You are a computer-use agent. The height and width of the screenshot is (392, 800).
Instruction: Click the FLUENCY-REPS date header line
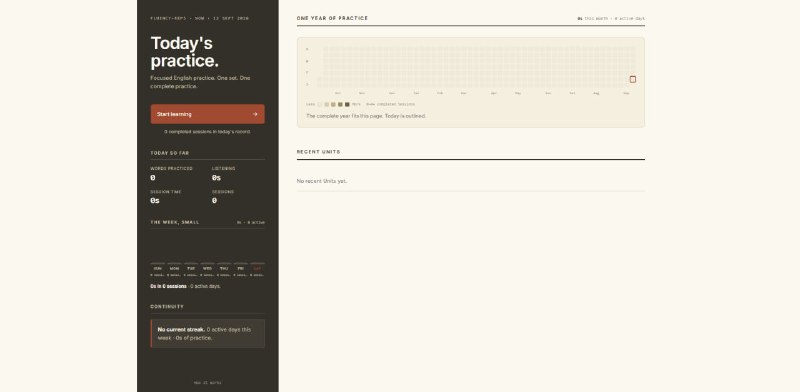tap(199, 18)
